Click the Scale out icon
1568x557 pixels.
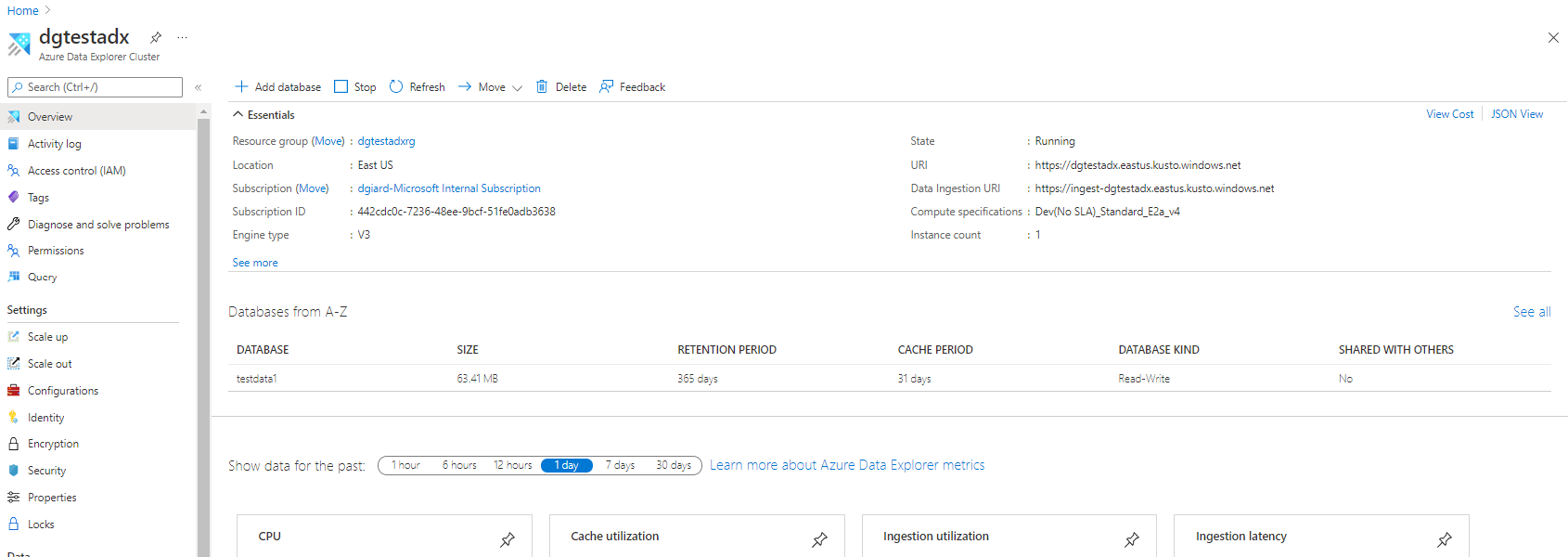point(14,364)
